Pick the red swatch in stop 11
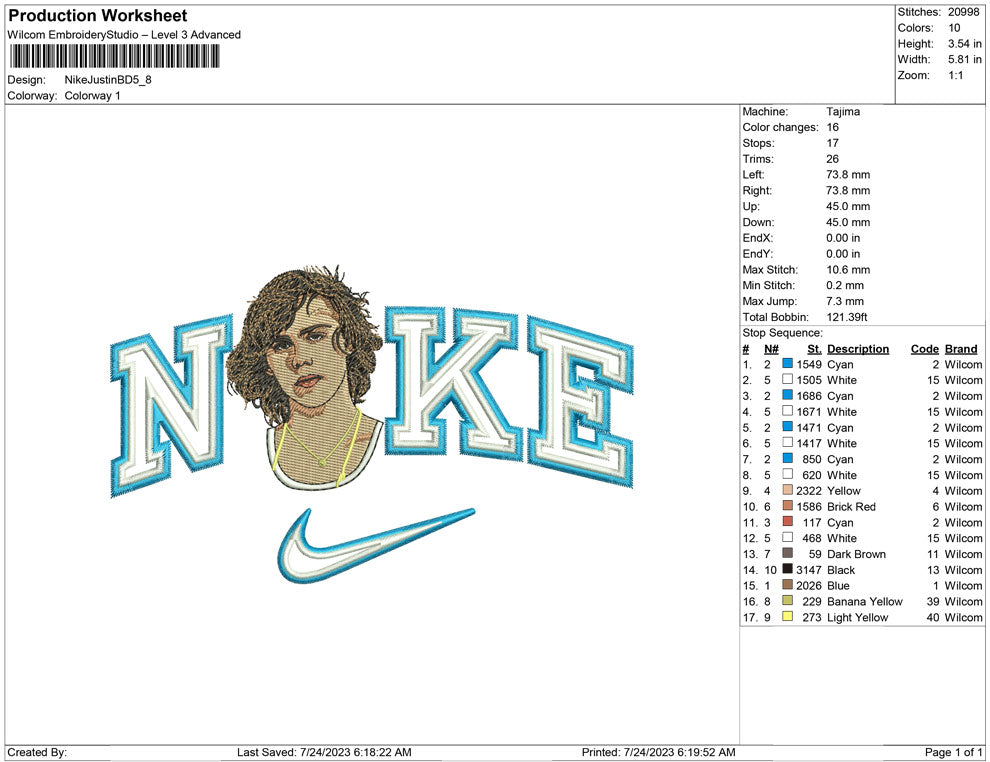Screen dimensions: 990x762 point(787,521)
